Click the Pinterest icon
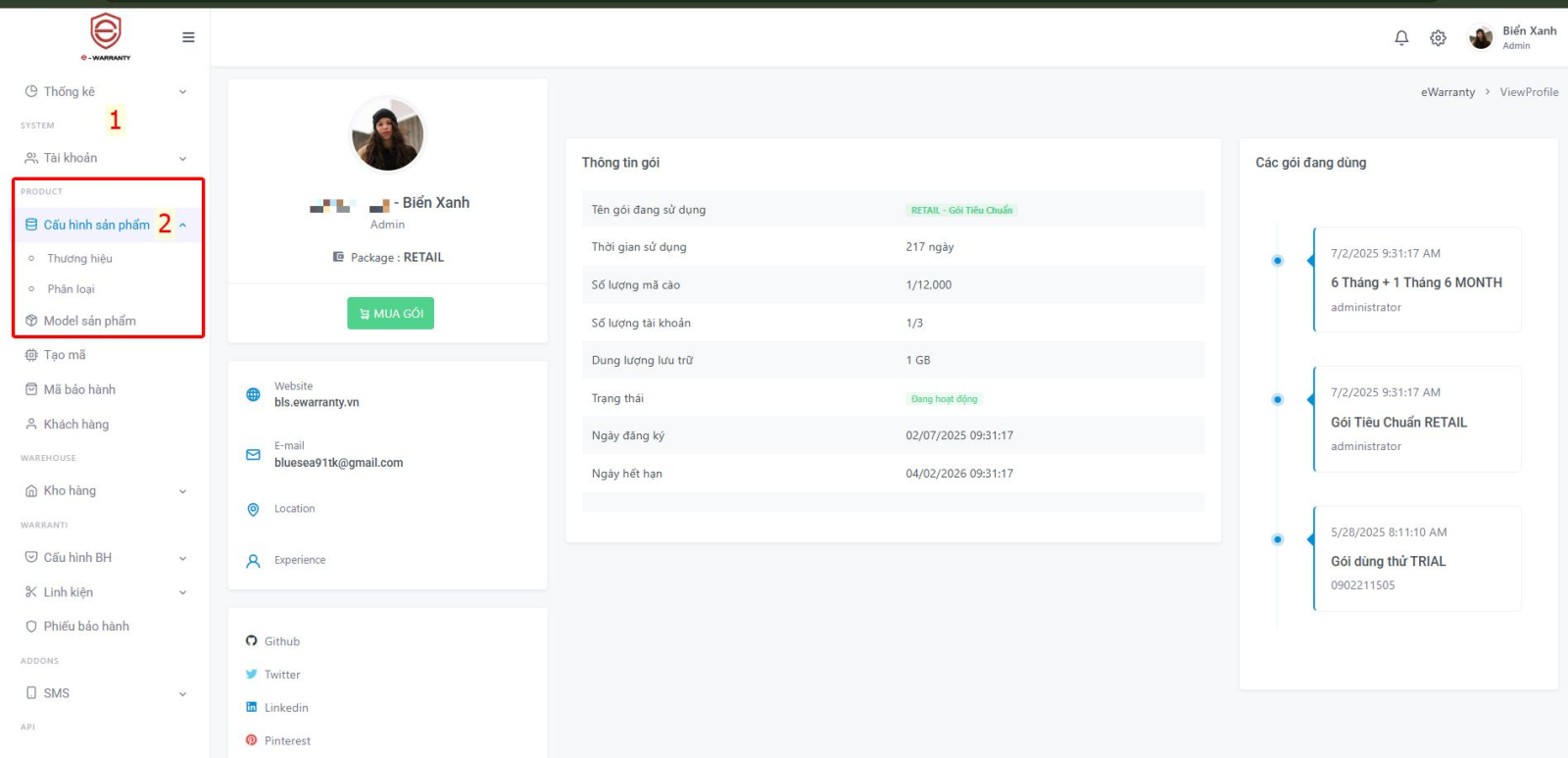The height and width of the screenshot is (758, 1568). coord(252,740)
